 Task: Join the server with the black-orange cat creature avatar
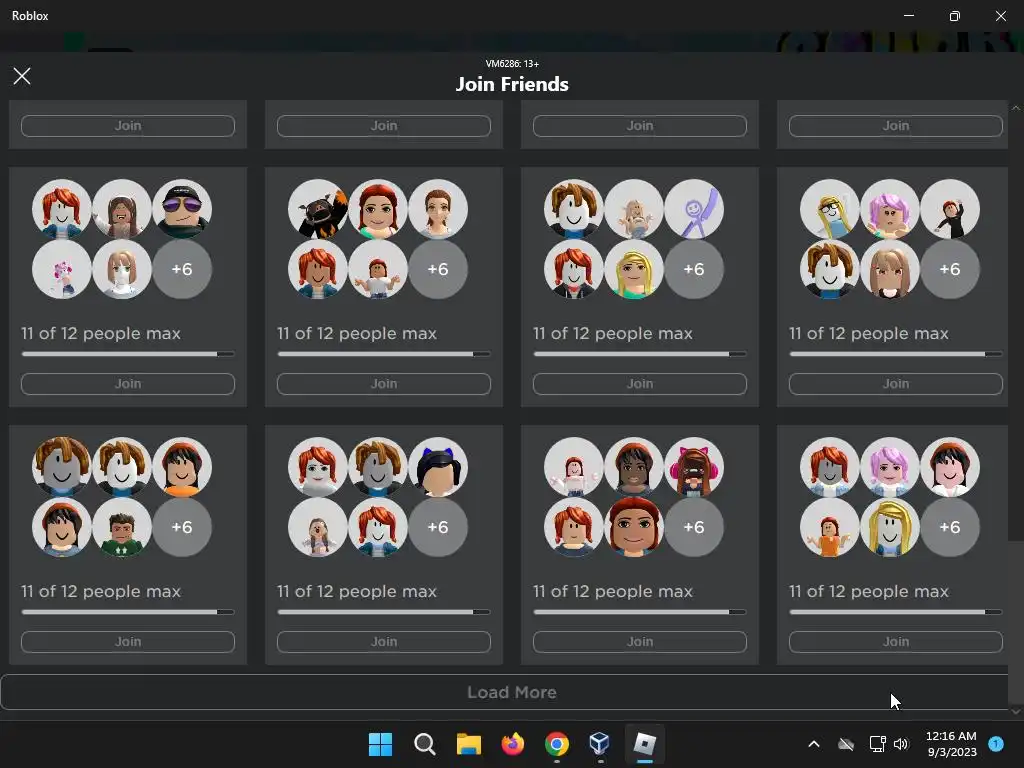384,384
